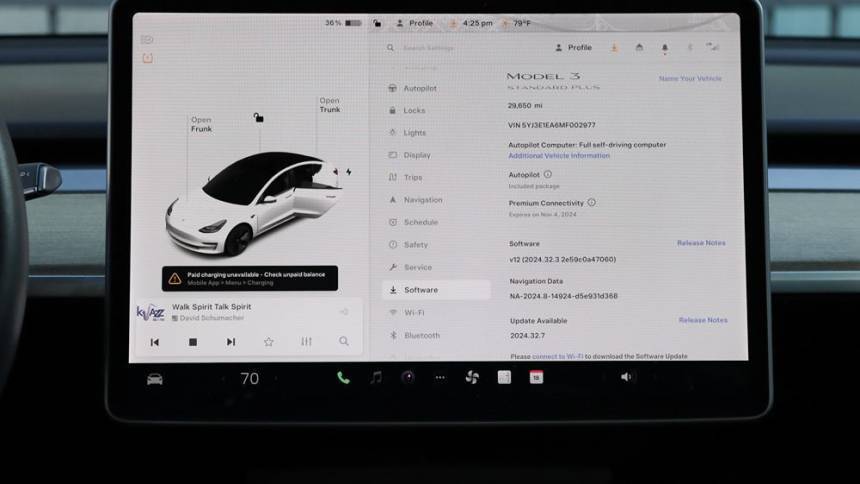Search media with the magnifier icon
The height and width of the screenshot is (484, 860).
coord(344,341)
